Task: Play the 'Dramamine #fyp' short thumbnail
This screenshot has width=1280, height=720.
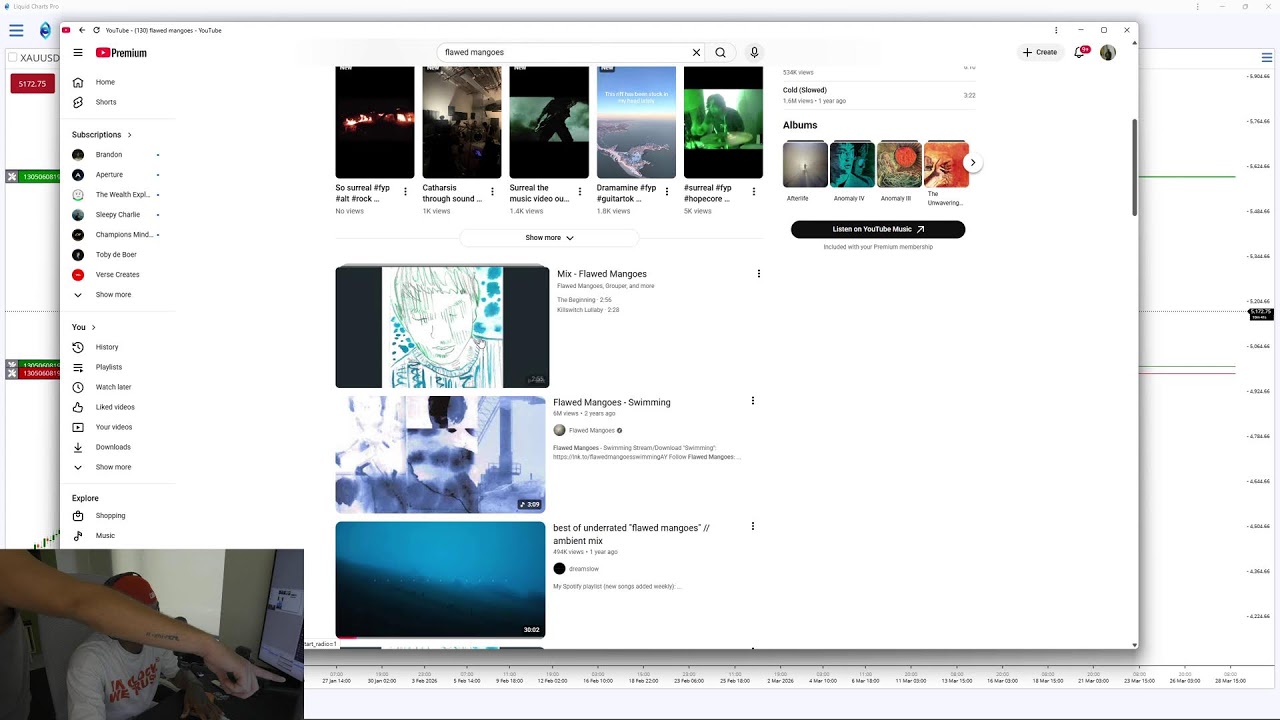Action: coord(636,122)
